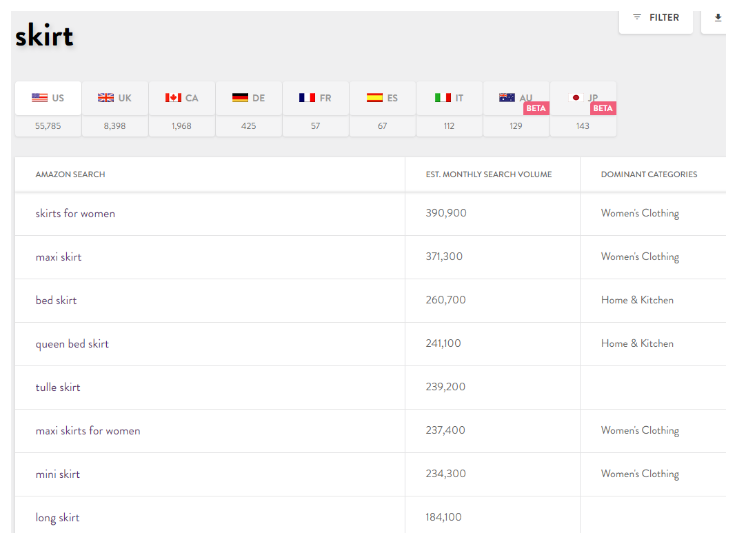Click the Dominant Categories column header

[x=649, y=174]
